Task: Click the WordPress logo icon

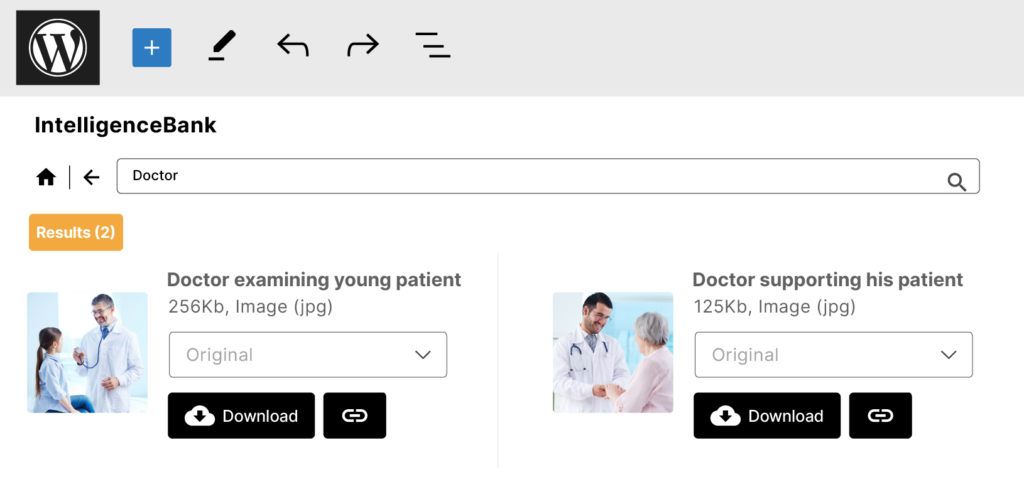Action: (58, 47)
